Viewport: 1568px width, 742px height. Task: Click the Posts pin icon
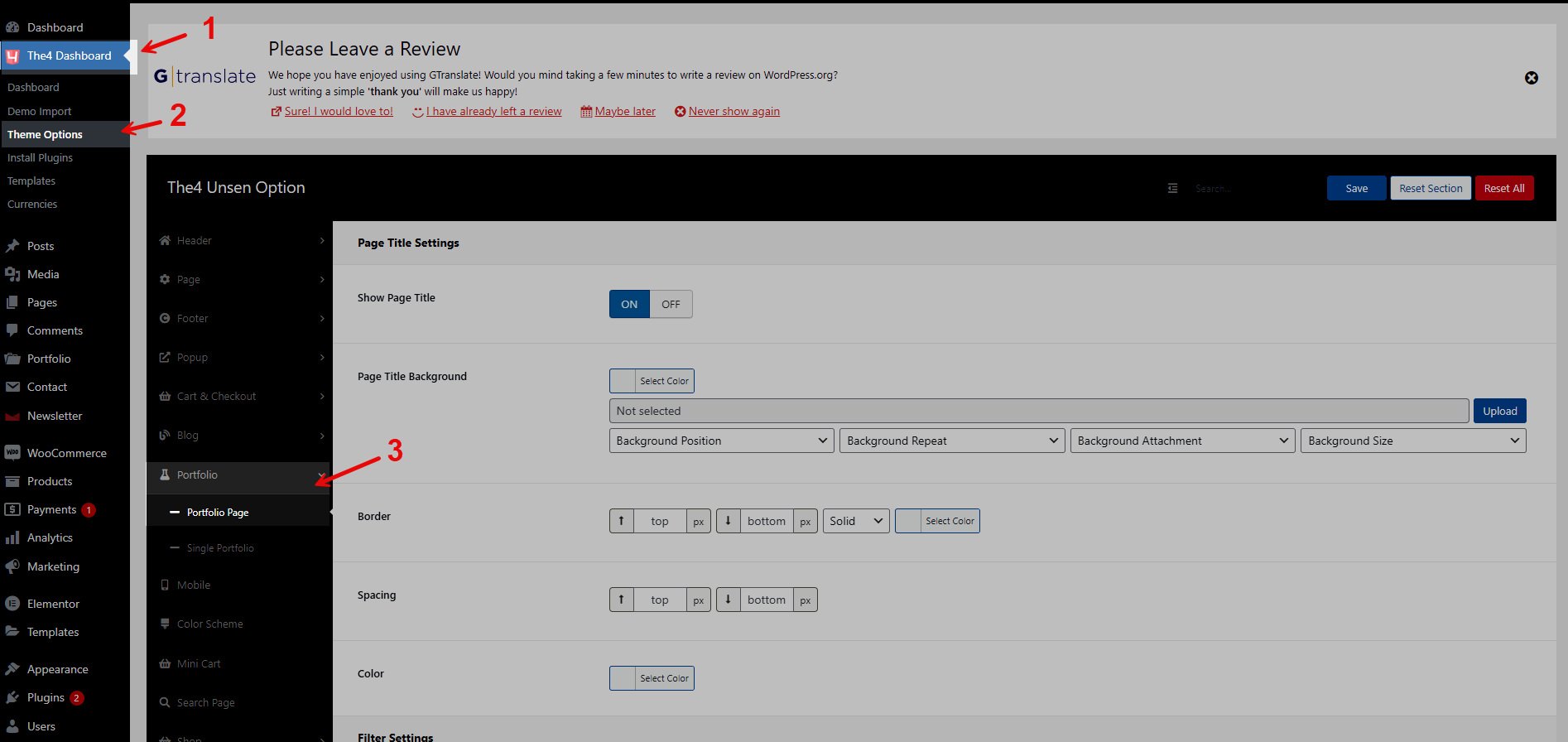[12, 246]
